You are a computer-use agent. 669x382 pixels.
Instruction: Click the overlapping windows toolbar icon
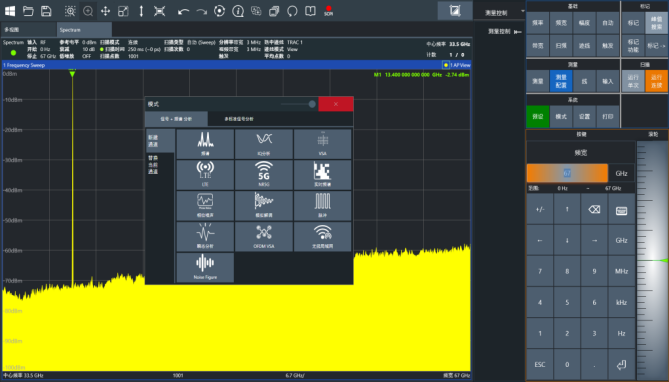[x=274, y=11]
